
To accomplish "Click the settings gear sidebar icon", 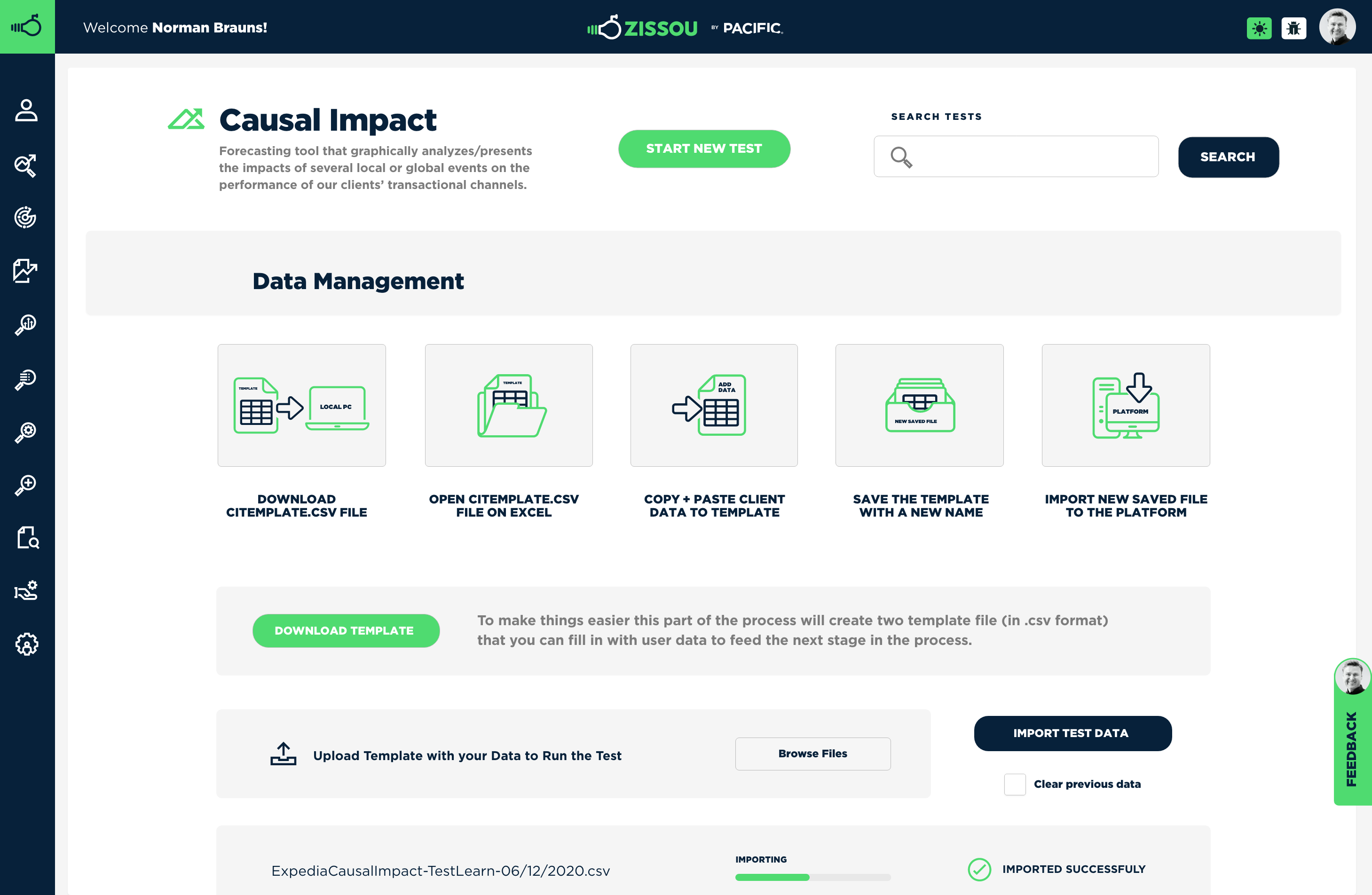I will (26, 644).
